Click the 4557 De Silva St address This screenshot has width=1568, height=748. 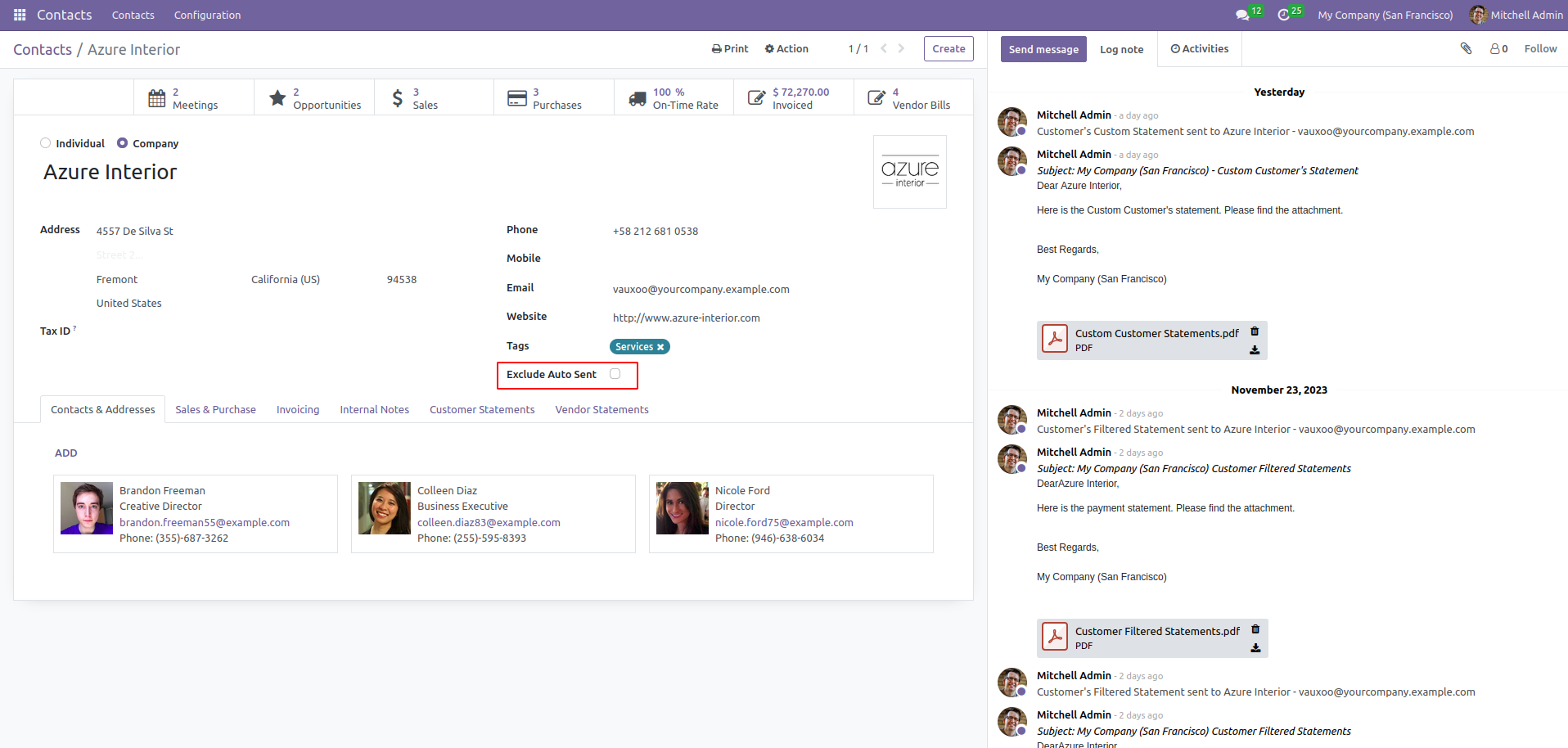coord(135,231)
